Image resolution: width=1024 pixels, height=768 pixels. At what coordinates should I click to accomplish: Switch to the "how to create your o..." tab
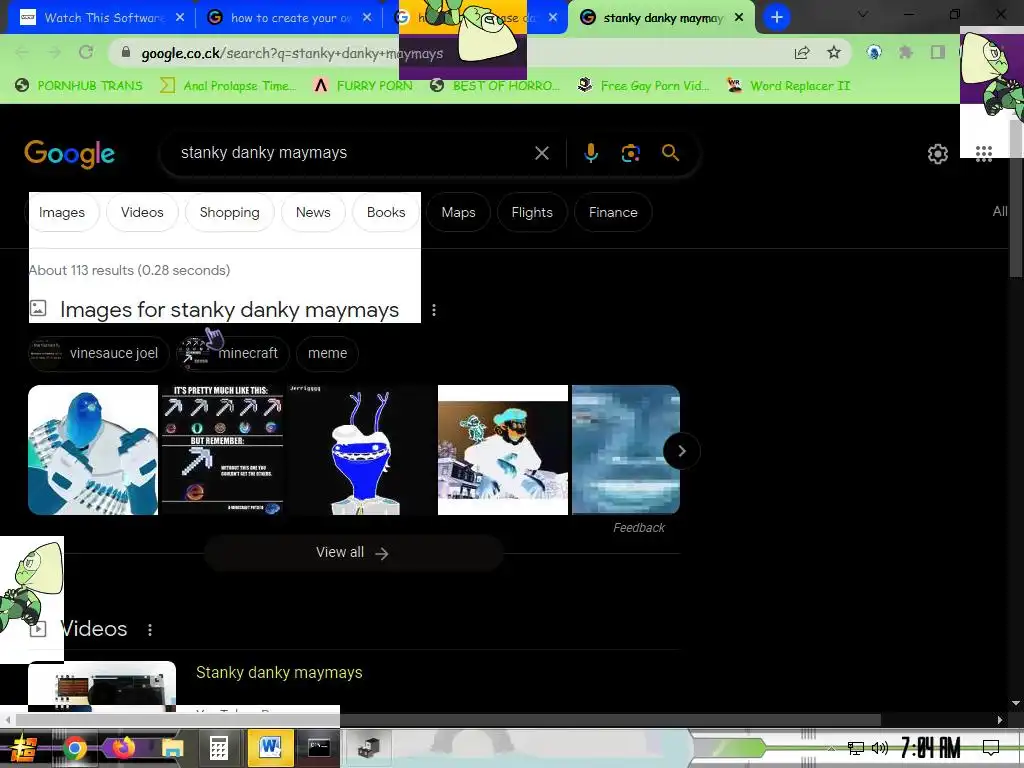tap(287, 18)
